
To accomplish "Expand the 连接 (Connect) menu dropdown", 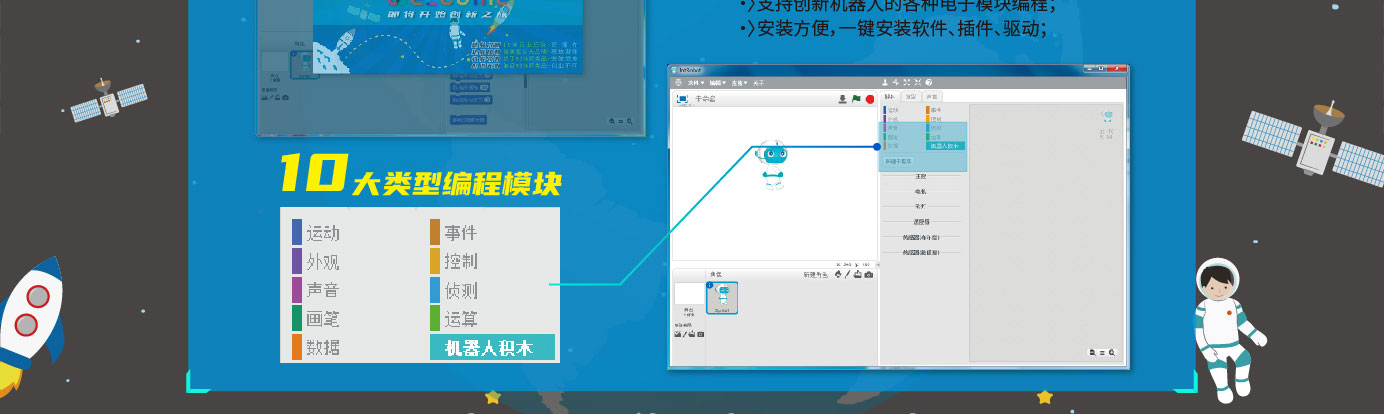I will click(x=738, y=82).
